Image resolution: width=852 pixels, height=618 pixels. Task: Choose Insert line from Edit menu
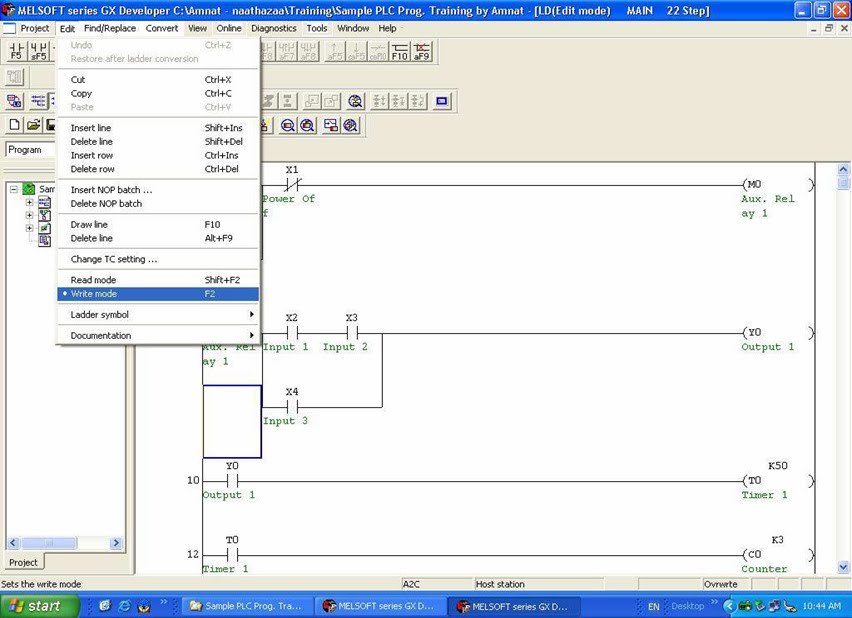coord(158,128)
